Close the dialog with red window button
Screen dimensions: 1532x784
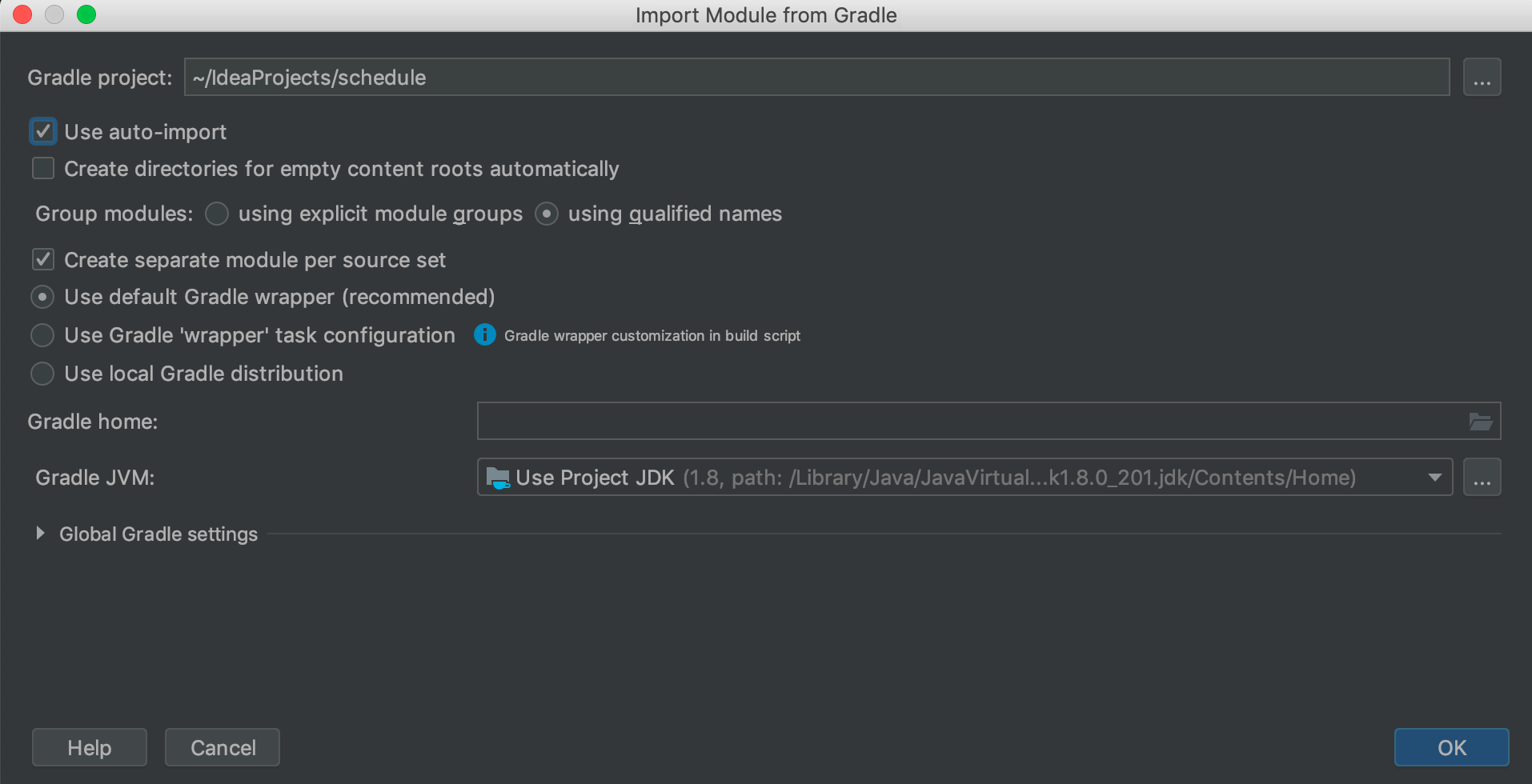point(22,14)
